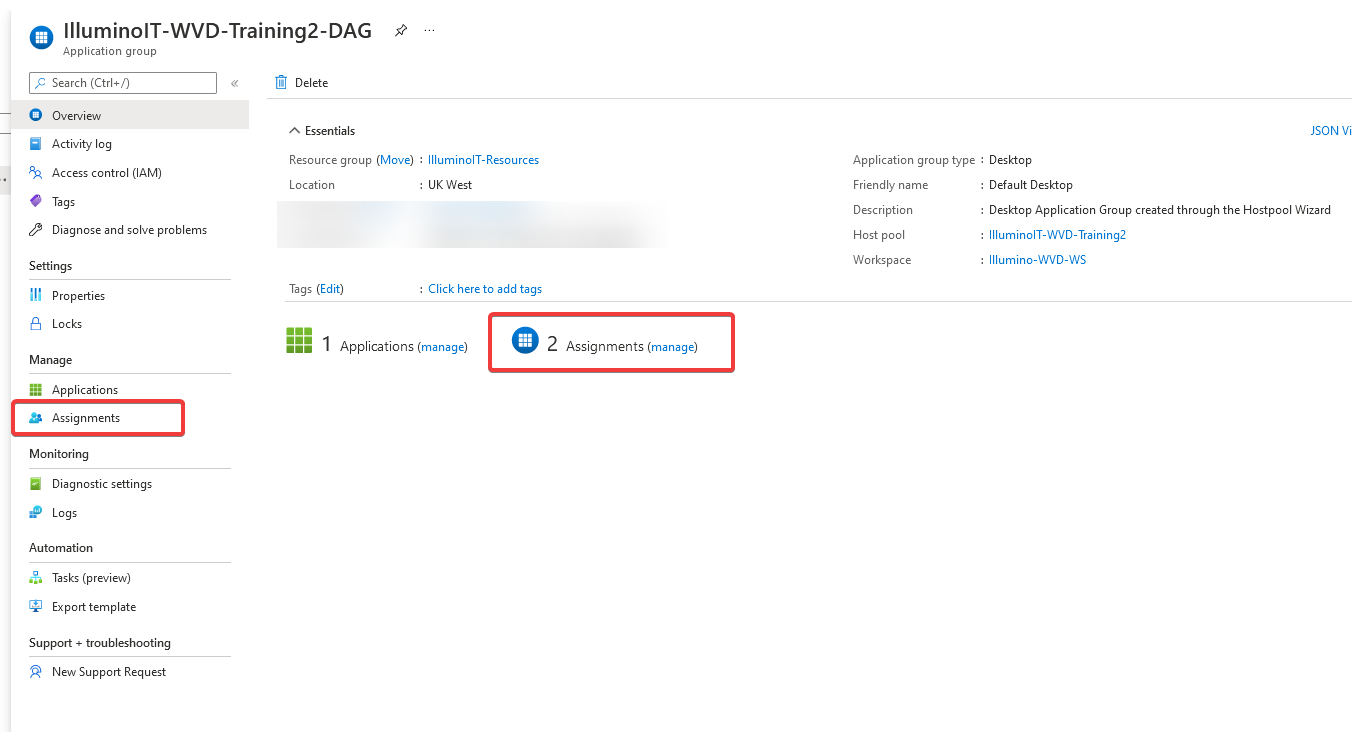Click the blue Assignments tile icon
Image resolution: width=1352 pixels, height=732 pixels.
click(x=525, y=341)
